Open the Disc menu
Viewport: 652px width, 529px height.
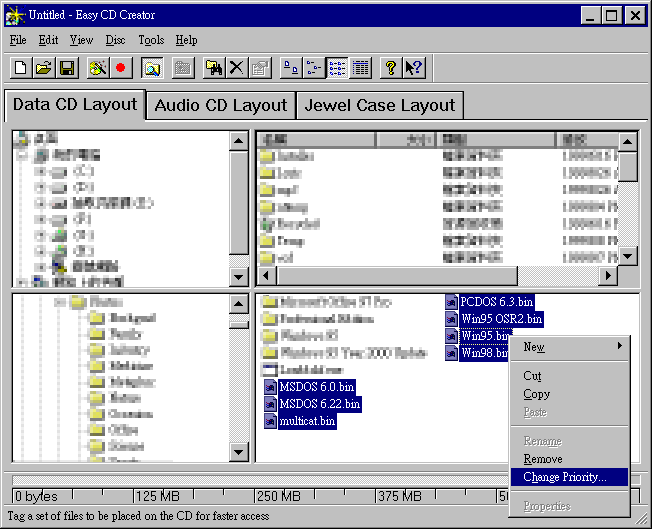click(115, 40)
